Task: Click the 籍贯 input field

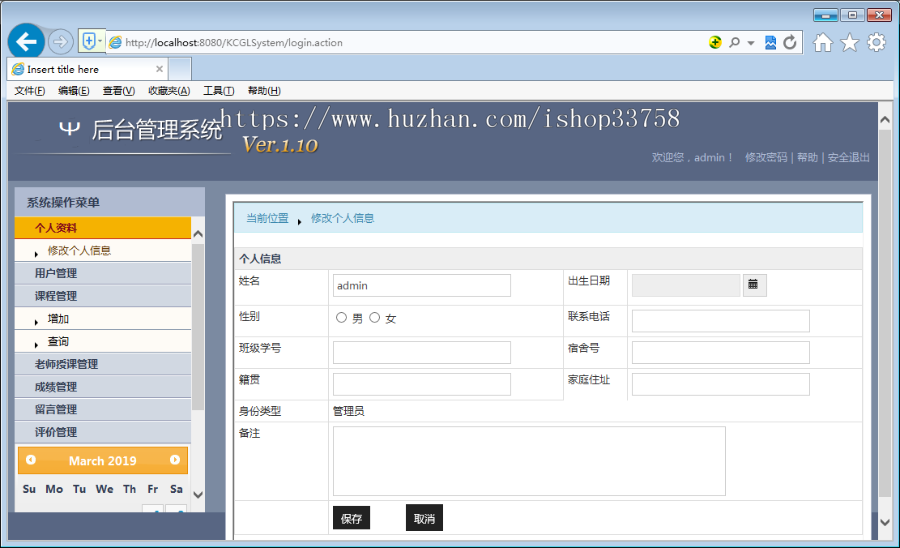Action: click(422, 384)
